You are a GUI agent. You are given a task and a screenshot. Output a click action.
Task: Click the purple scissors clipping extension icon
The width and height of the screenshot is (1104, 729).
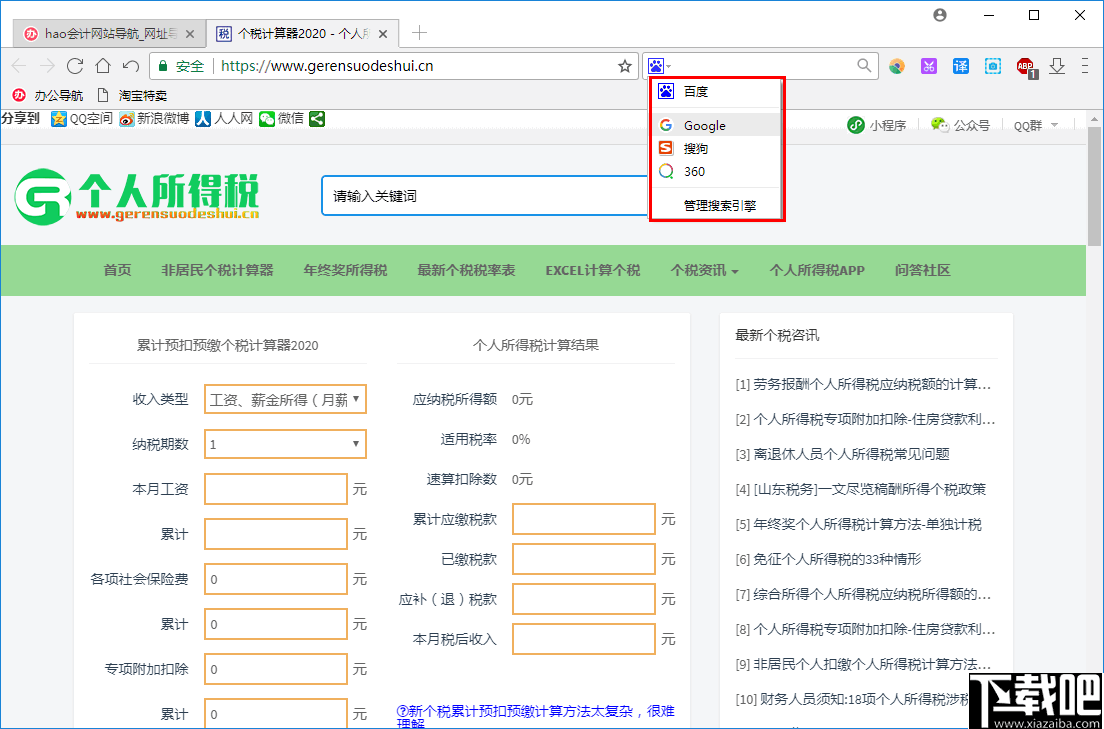pos(928,64)
